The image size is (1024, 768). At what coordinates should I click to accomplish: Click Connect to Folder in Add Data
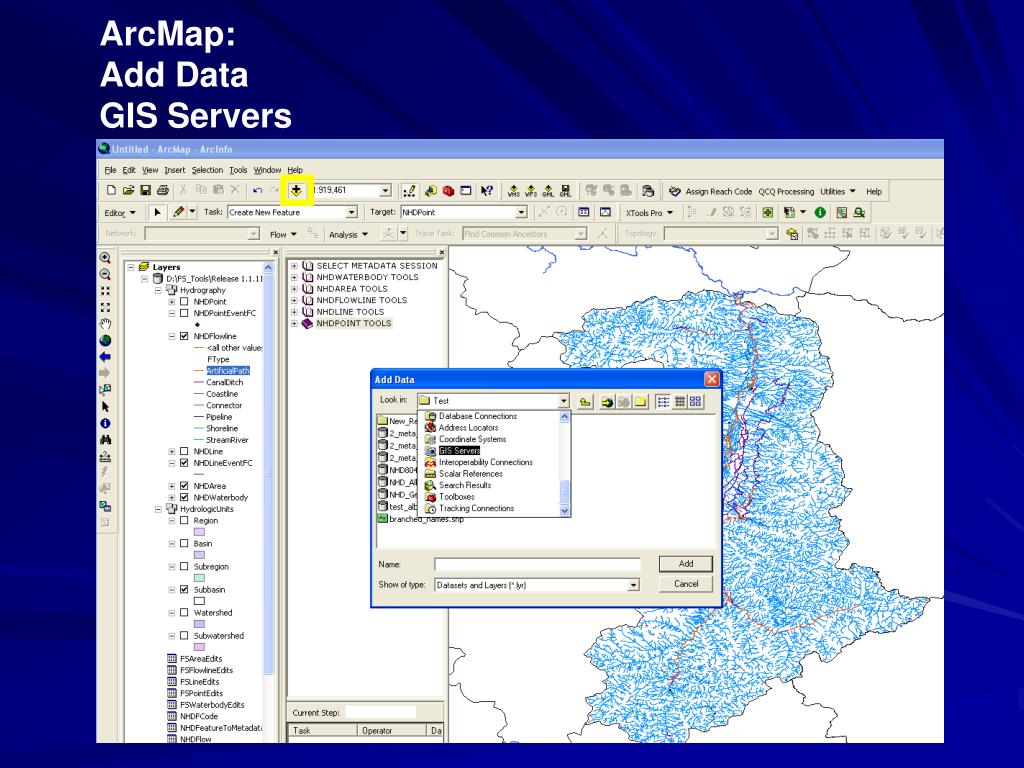607,402
